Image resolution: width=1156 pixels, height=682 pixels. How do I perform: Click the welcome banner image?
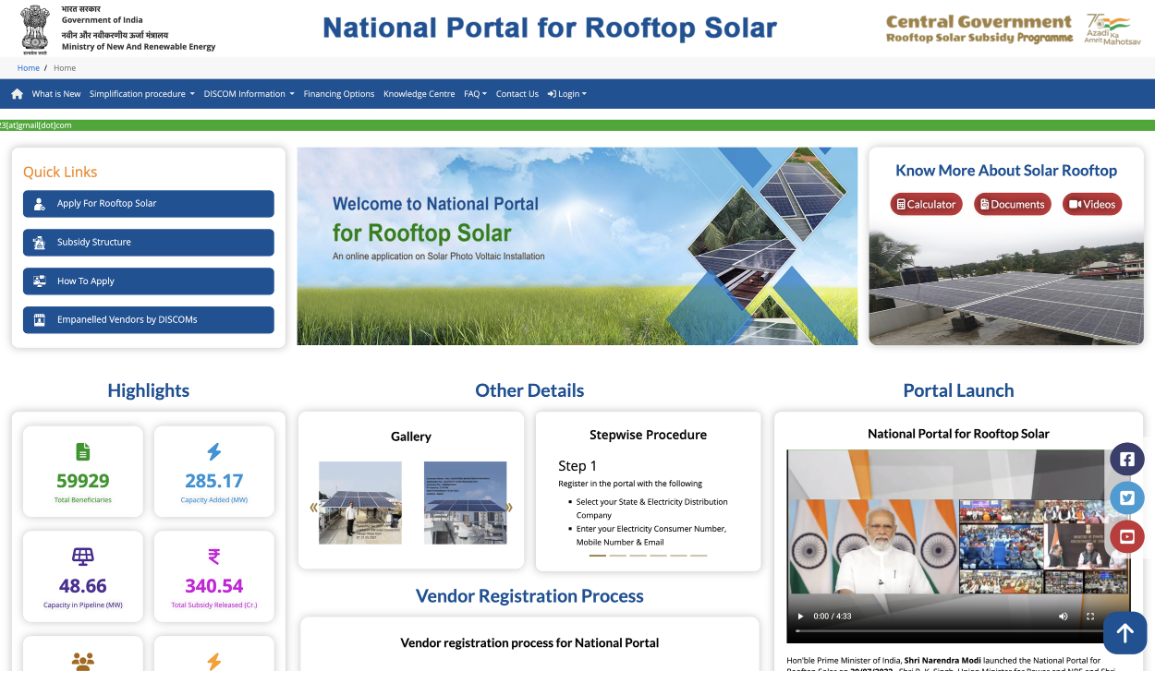click(x=577, y=246)
